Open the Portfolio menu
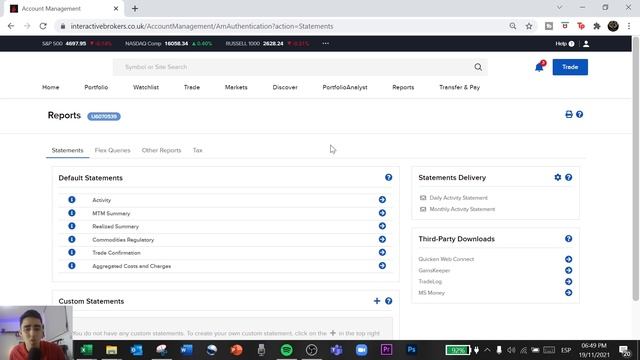The height and width of the screenshot is (360, 640). pos(96,87)
